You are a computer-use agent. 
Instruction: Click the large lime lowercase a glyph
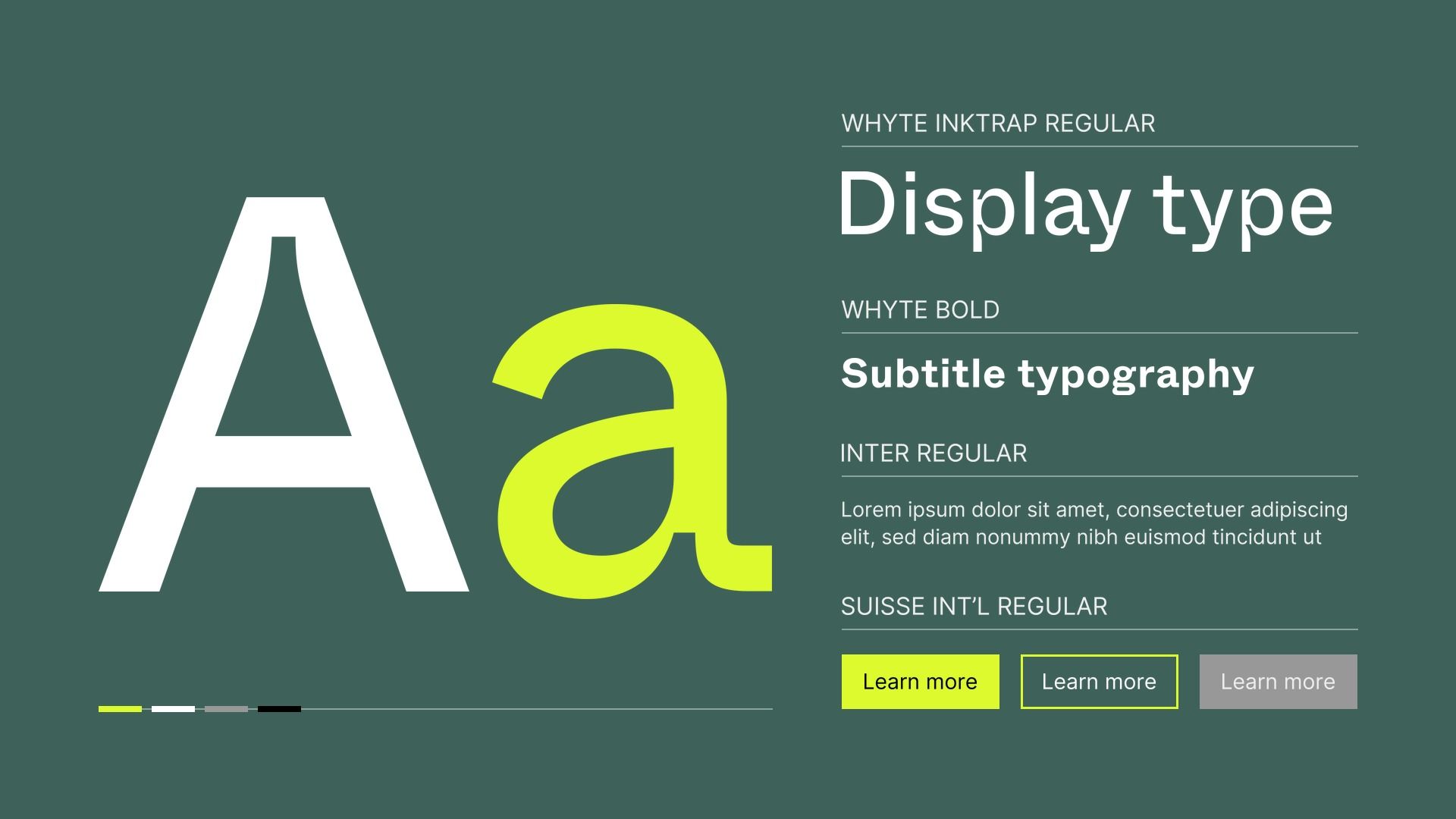click(x=632, y=451)
